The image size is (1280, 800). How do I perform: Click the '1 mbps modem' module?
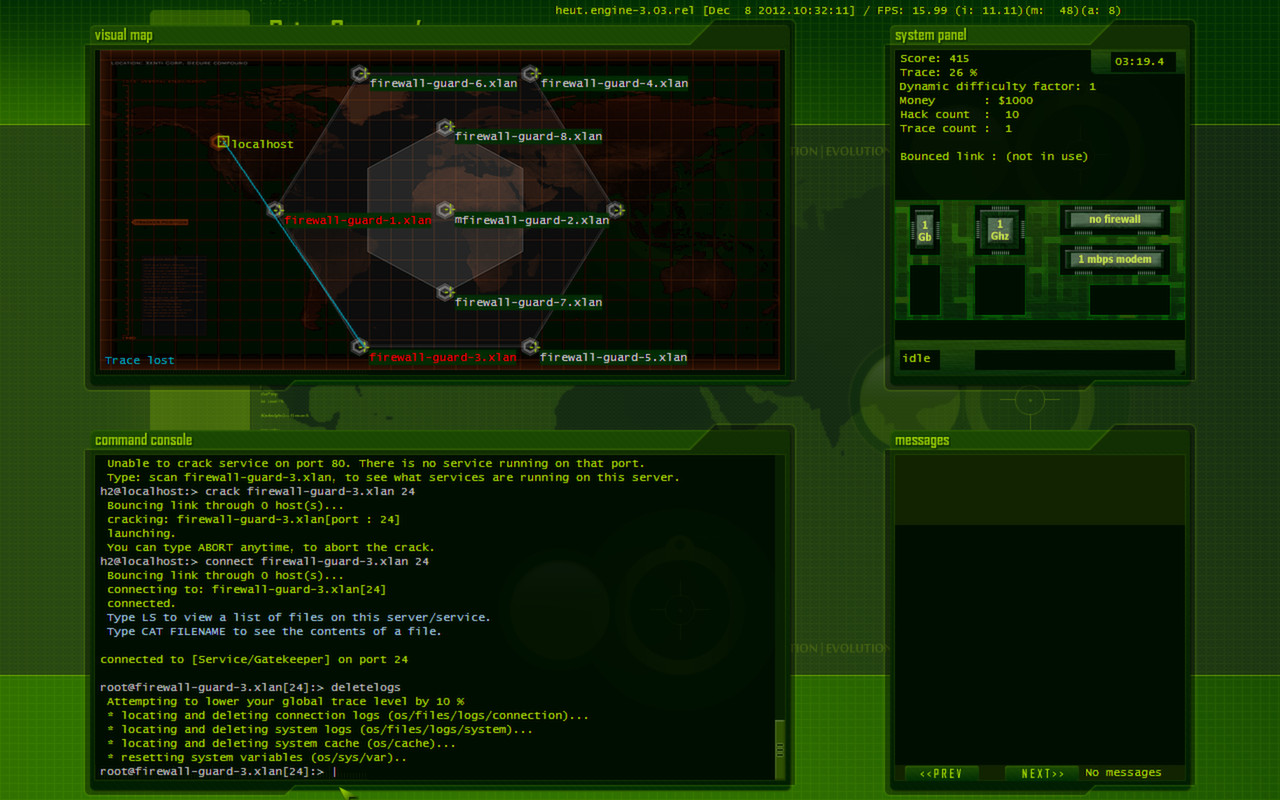click(x=1114, y=259)
